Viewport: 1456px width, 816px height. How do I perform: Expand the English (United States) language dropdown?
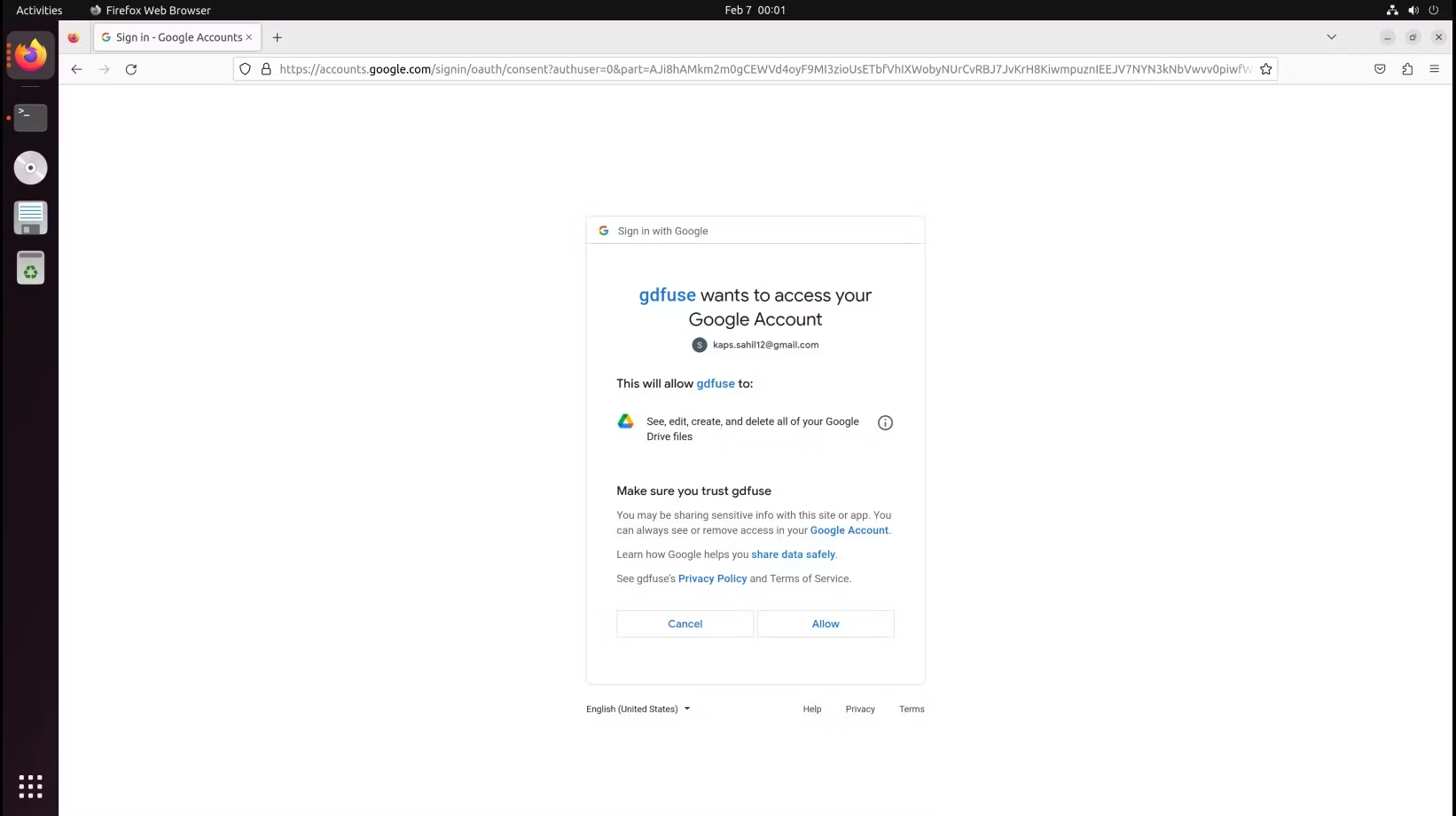(638, 709)
